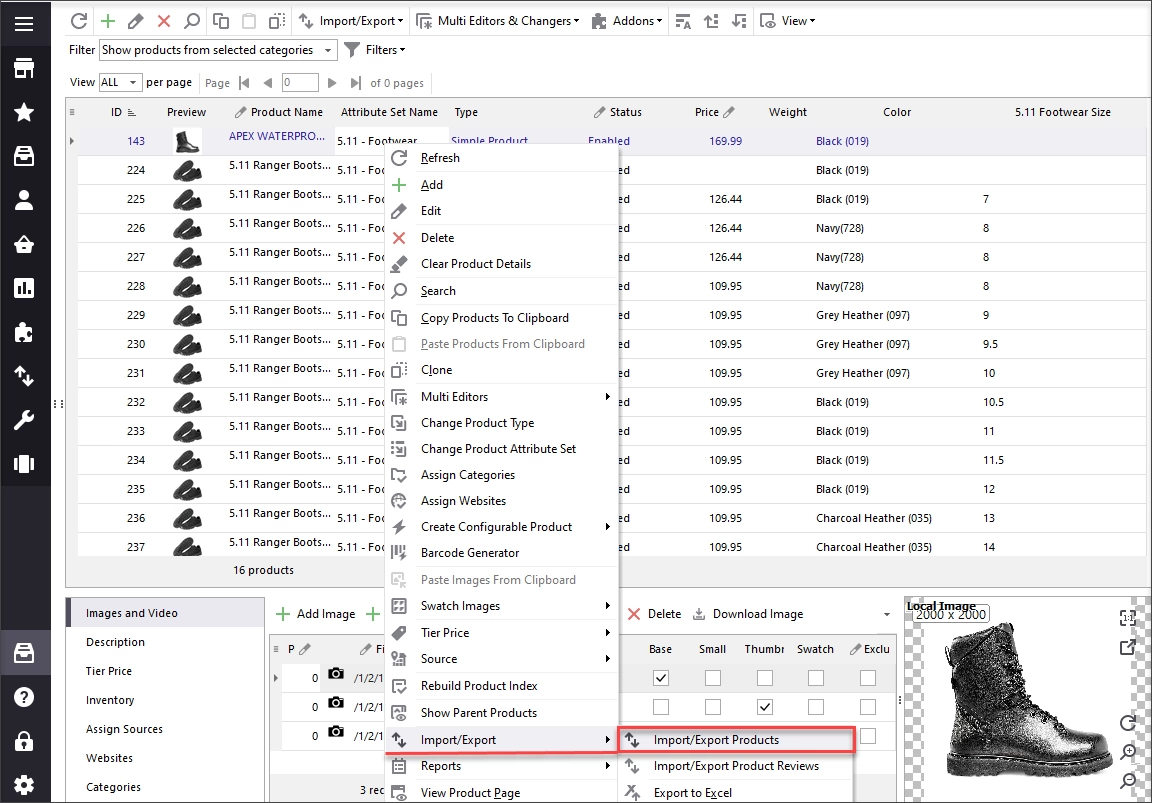Open the store icon in the sidebar
The width and height of the screenshot is (1152, 803).
pyautogui.click(x=24, y=68)
